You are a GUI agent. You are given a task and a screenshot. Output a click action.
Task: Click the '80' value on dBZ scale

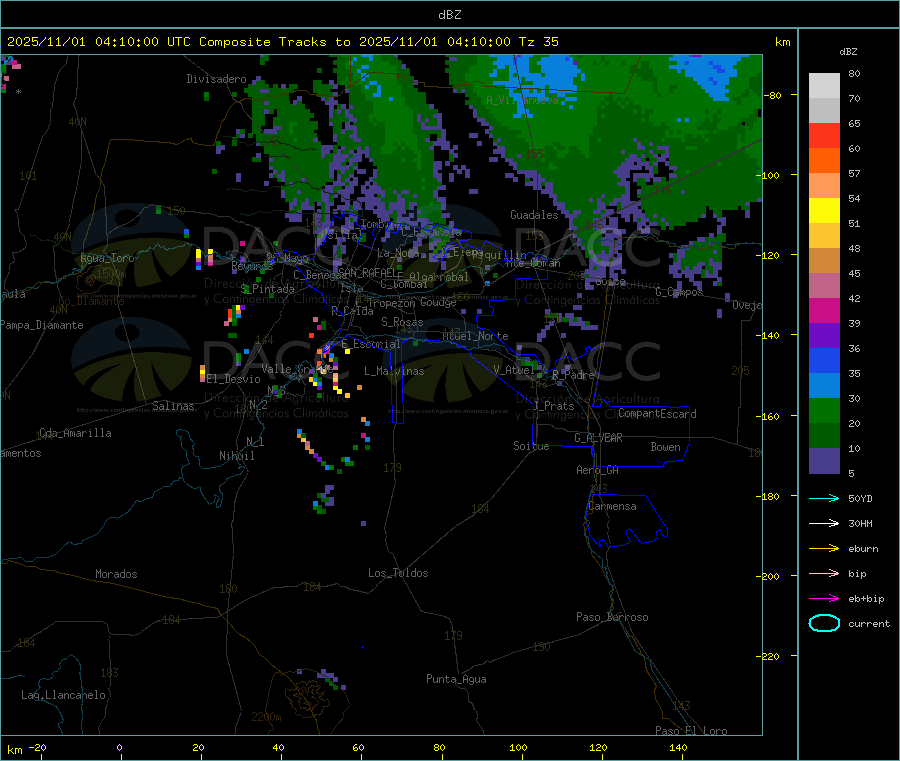(854, 73)
